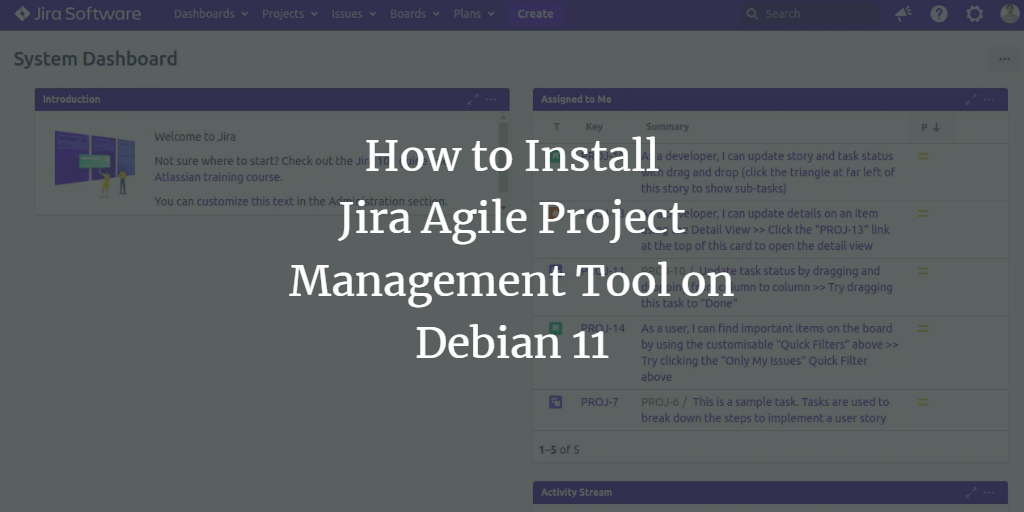Maximize the Assigned to Me gadget
1024x512 pixels.
click(971, 100)
